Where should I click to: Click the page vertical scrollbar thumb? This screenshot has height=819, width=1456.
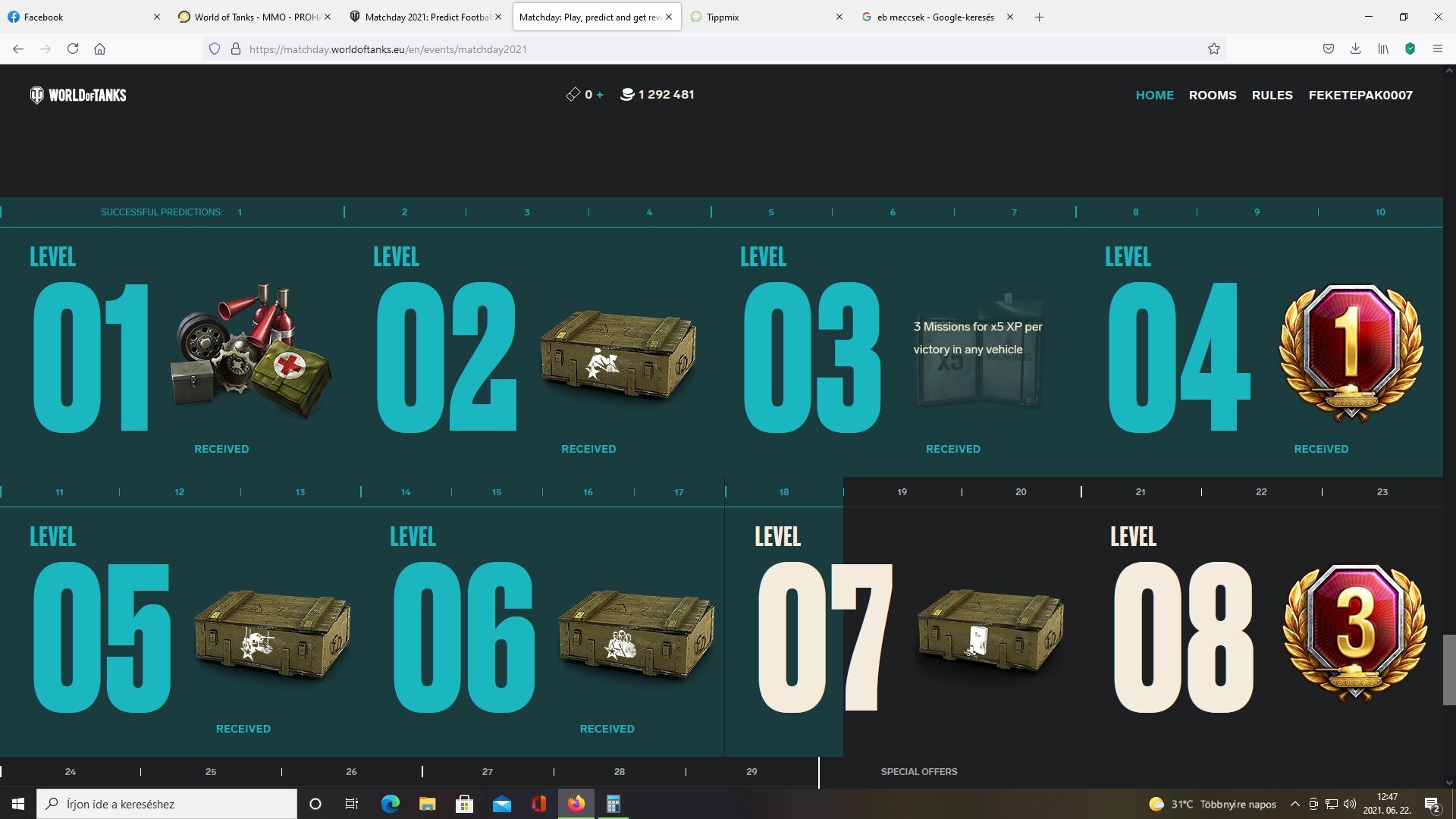pos(1449,670)
